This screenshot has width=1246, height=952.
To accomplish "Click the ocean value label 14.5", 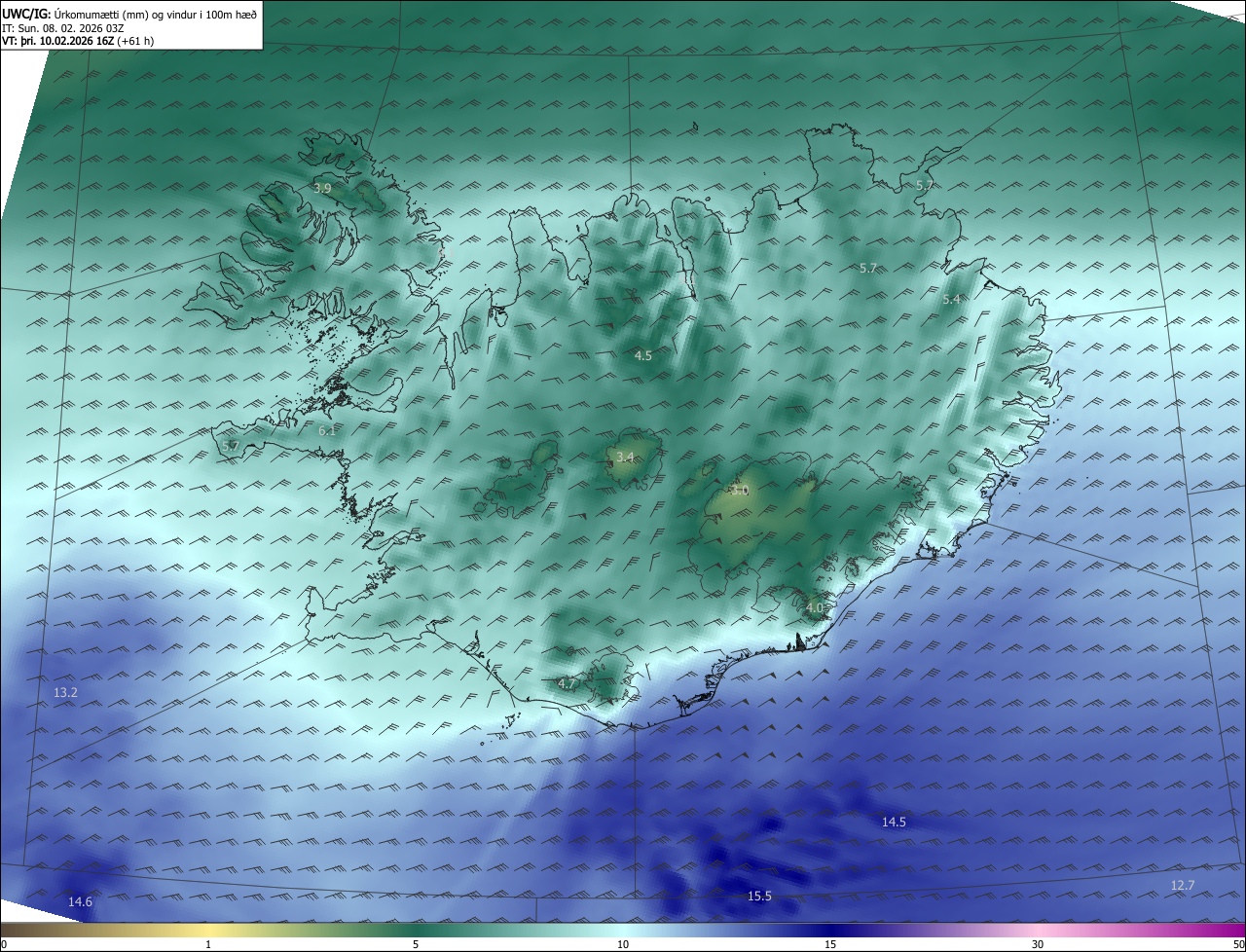I will click(x=894, y=823).
